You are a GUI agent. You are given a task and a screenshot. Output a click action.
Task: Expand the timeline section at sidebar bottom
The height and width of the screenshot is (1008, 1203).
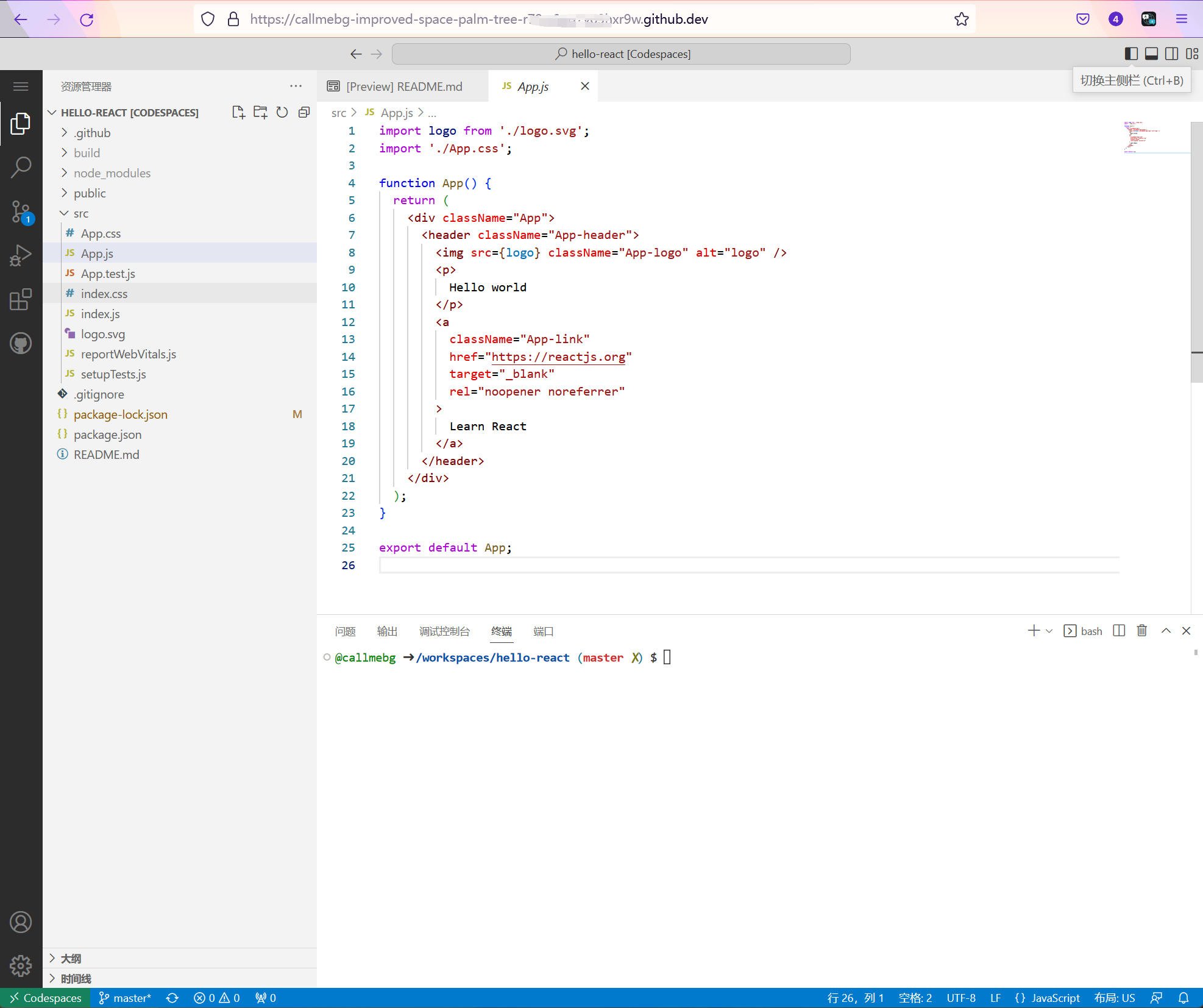[180, 978]
